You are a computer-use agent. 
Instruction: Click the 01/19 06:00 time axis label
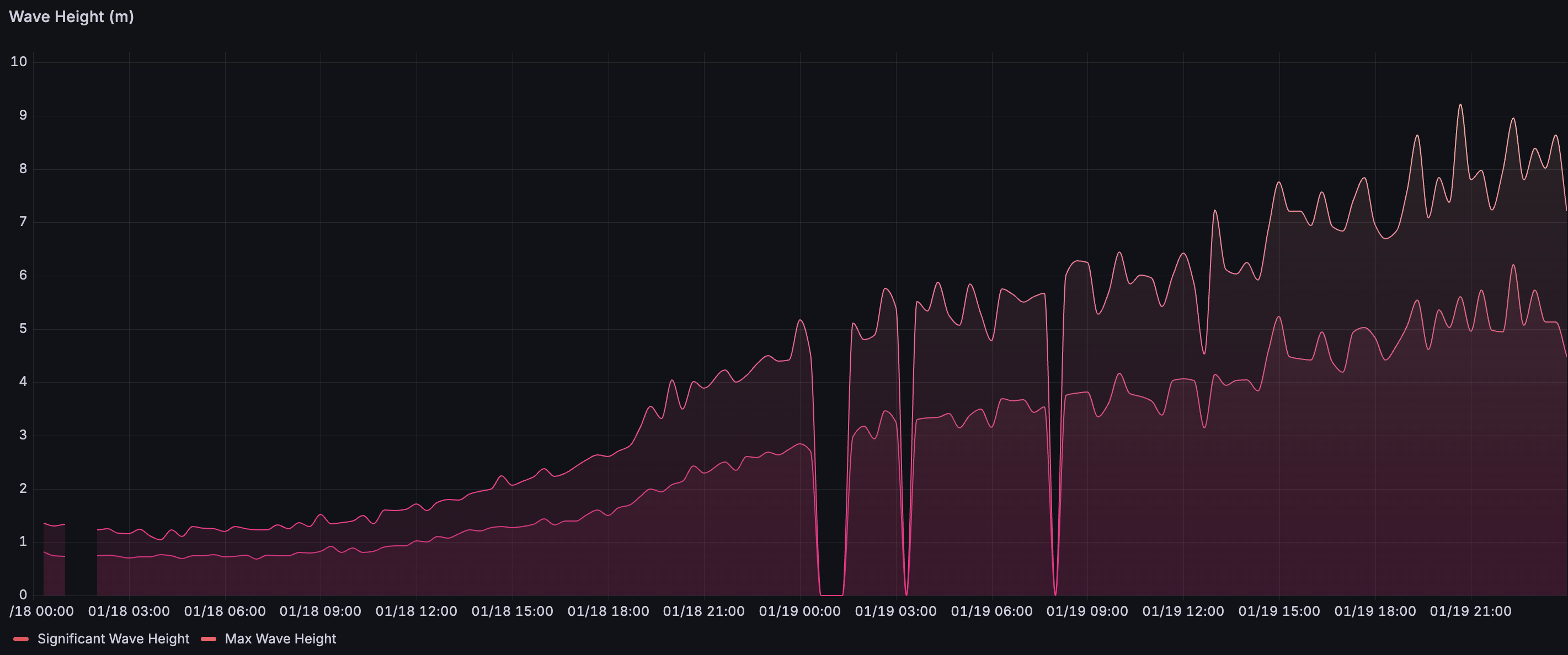click(991, 611)
